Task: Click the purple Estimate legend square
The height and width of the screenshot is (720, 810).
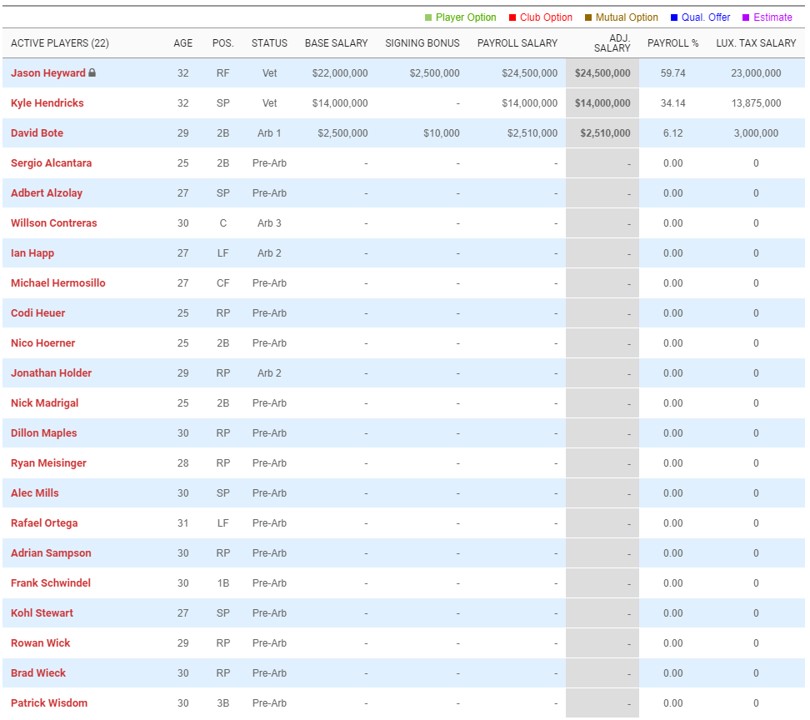Action: pyautogui.click(x=745, y=18)
